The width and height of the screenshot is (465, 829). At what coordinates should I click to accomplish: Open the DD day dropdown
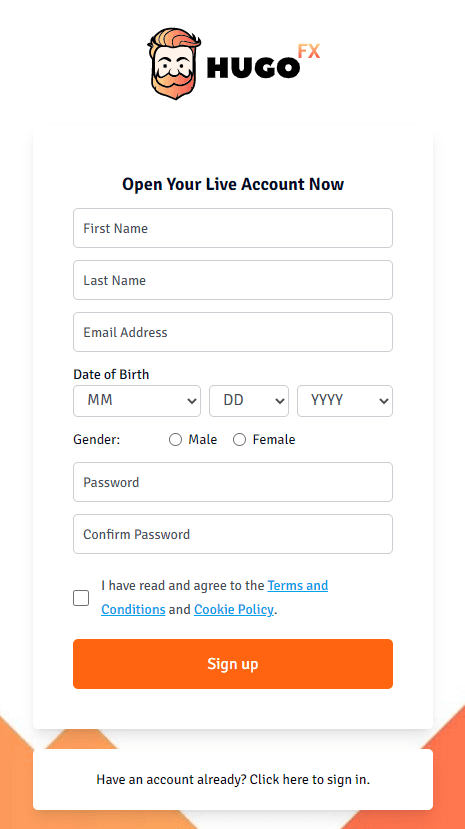click(x=249, y=401)
